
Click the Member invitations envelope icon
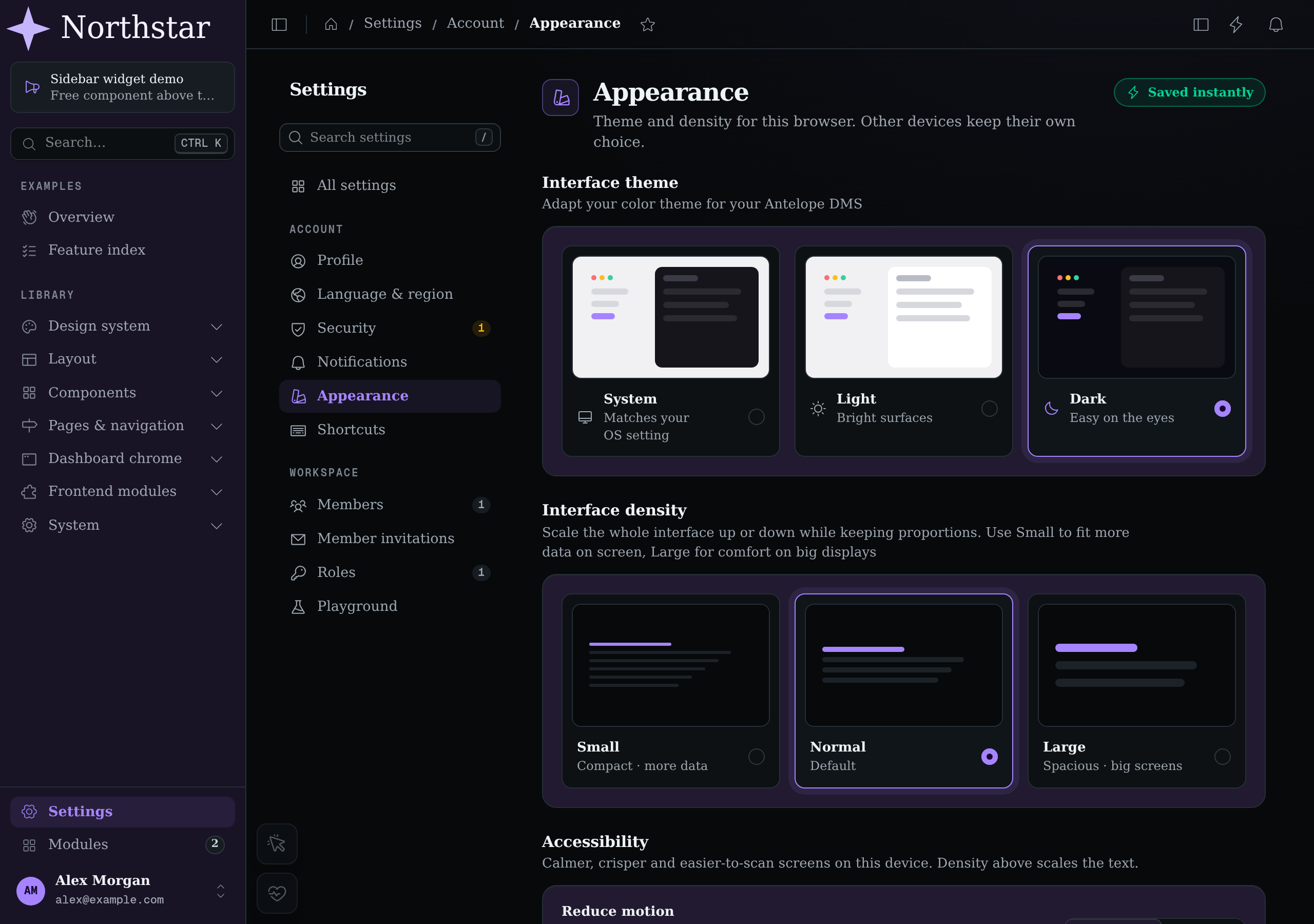tap(298, 540)
